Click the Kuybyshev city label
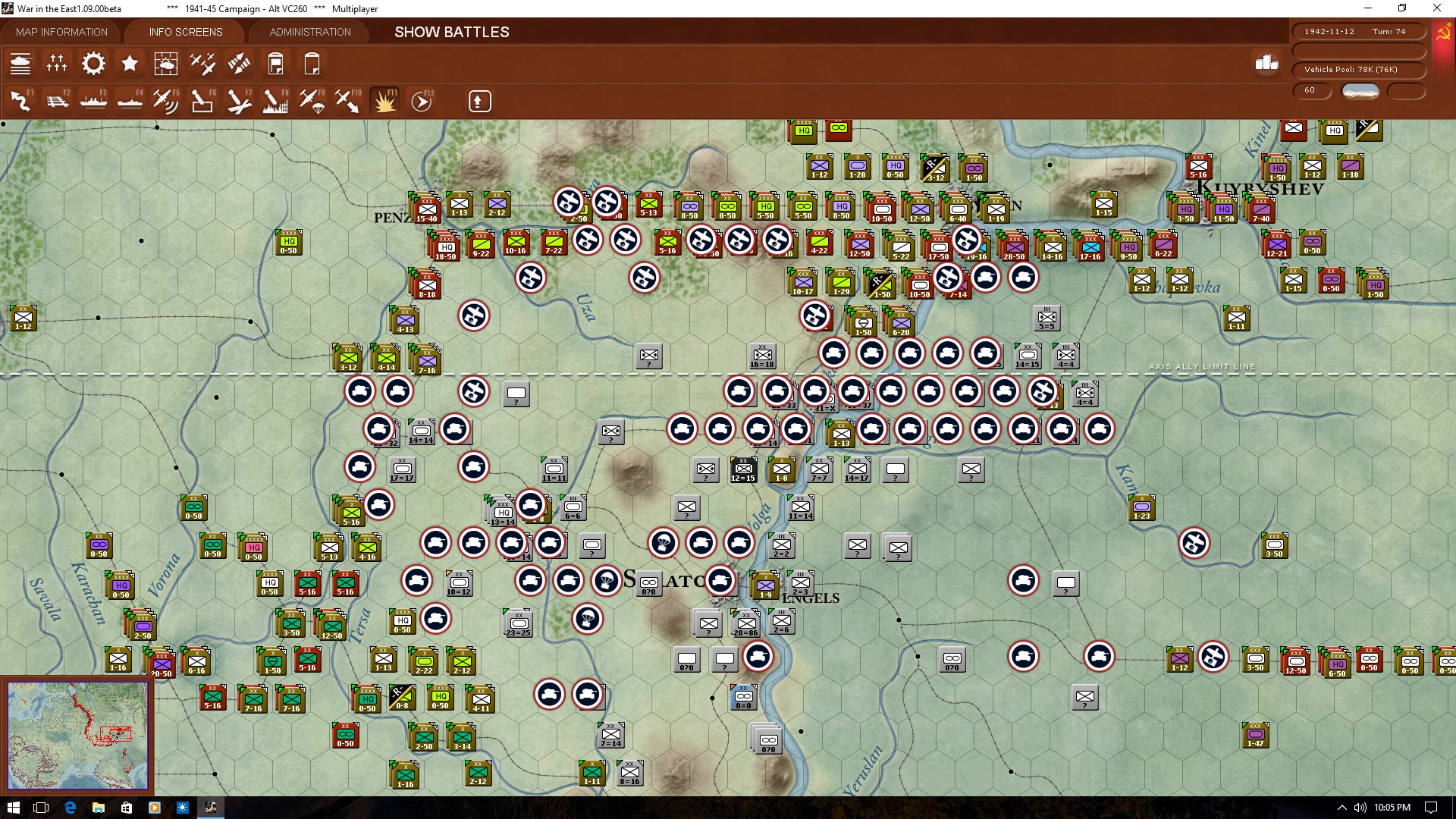 point(1259,188)
